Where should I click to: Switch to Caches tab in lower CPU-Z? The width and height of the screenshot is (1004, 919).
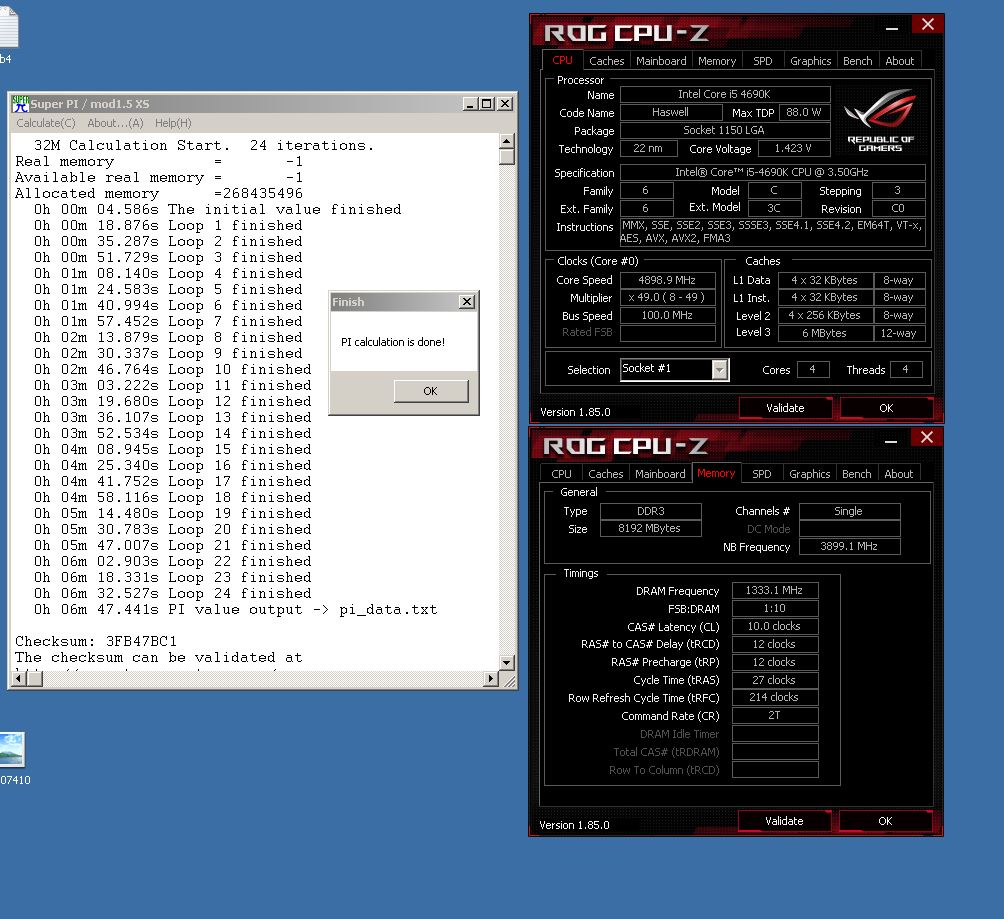click(x=606, y=474)
